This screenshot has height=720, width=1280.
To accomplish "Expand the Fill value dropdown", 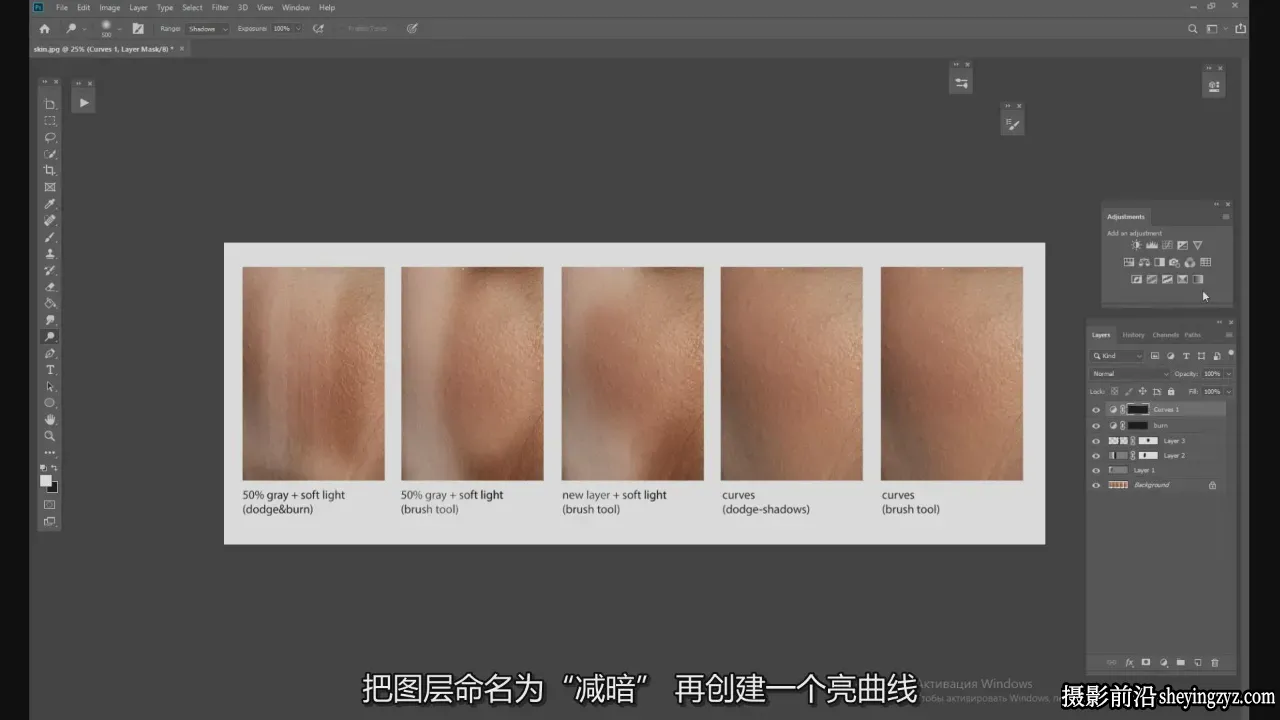I will coord(1228,391).
